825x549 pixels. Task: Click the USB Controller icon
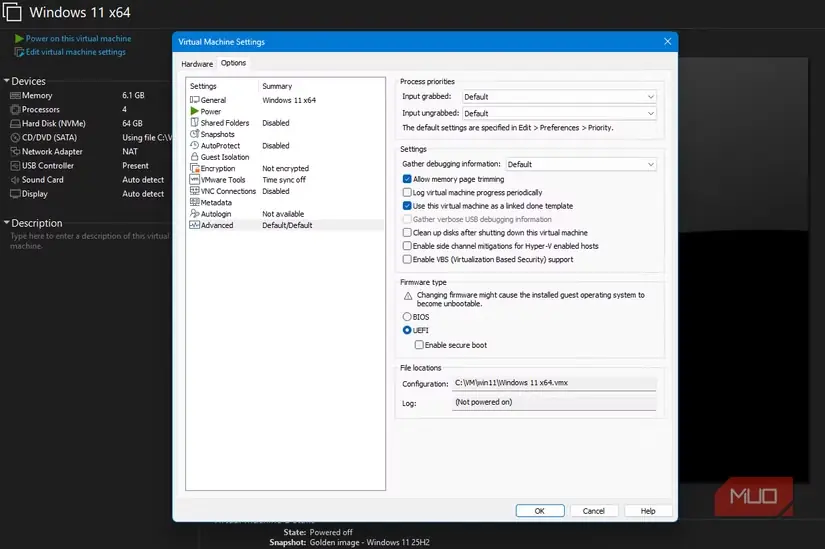click(15, 165)
